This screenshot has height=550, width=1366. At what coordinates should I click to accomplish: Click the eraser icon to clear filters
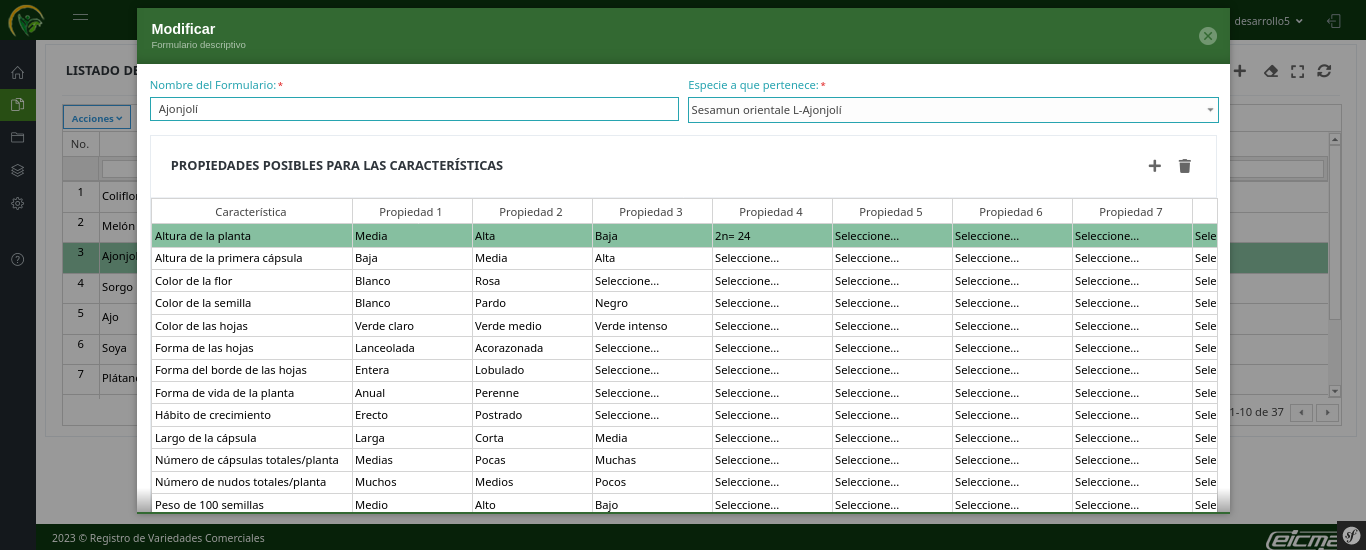pyautogui.click(x=1271, y=71)
